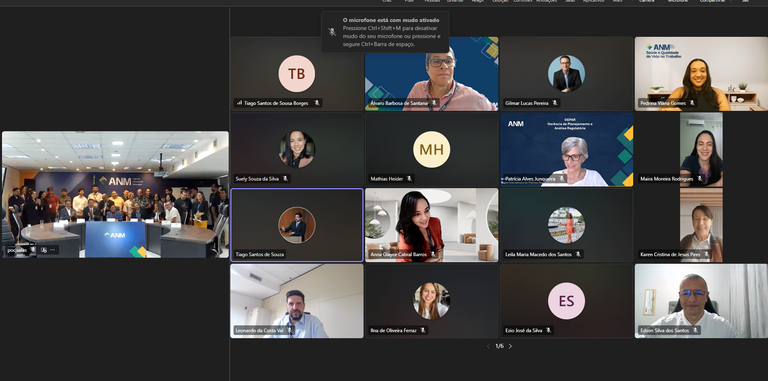Click muted mic icon beside Leila Maria Macedo dos Santos

(578, 254)
